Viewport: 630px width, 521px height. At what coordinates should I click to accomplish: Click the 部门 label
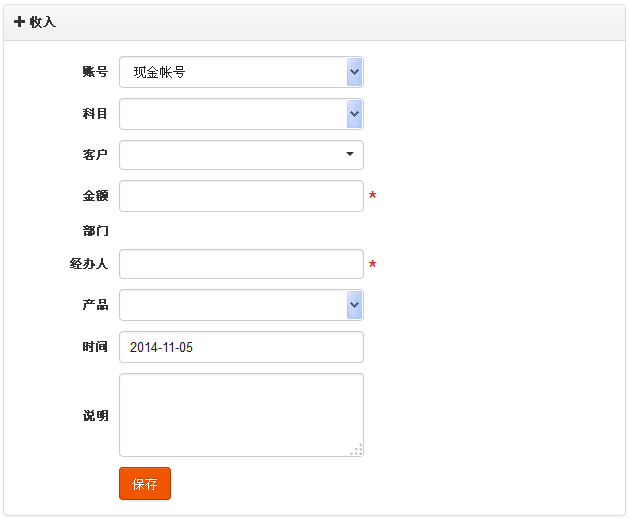click(96, 231)
